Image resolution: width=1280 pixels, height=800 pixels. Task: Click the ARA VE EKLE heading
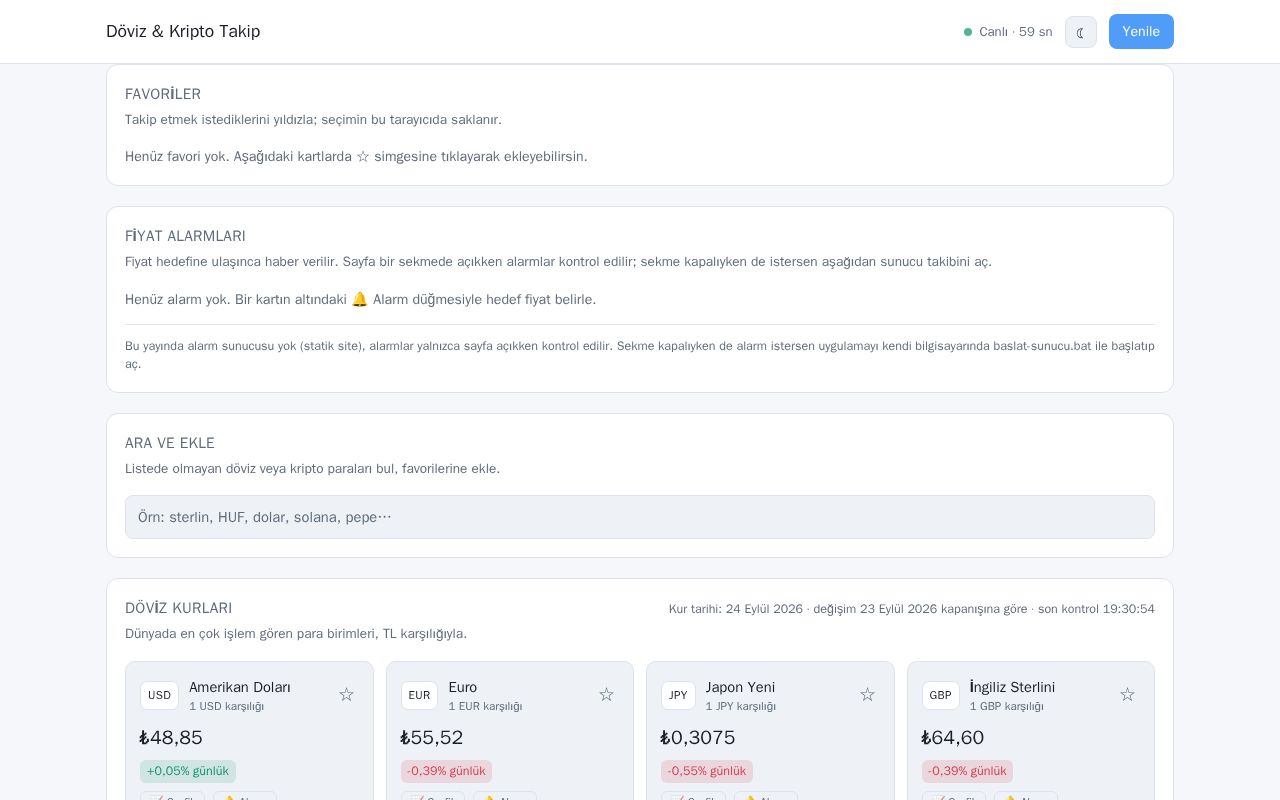[x=170, y=443]
